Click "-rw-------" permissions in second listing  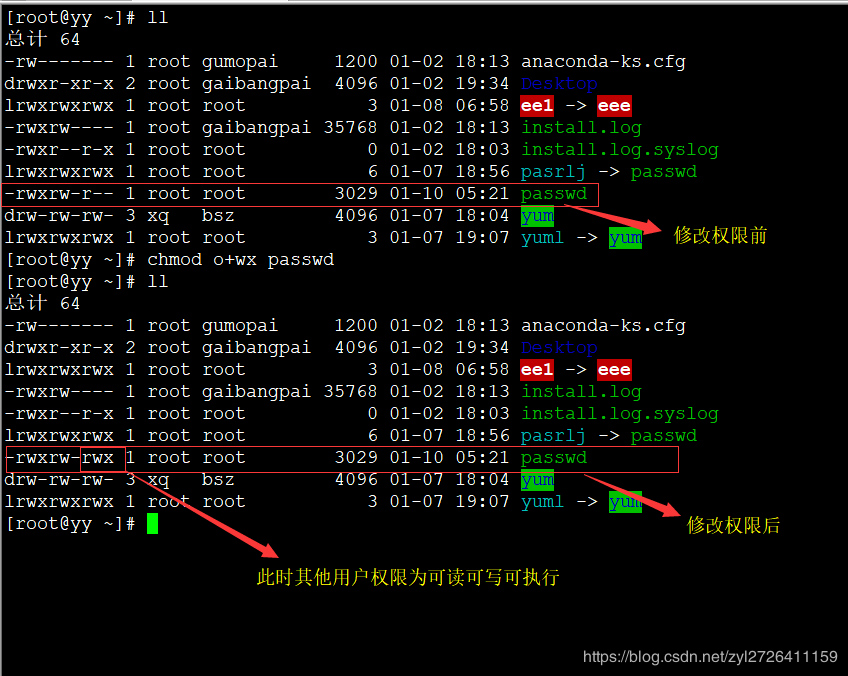(59, 326)
